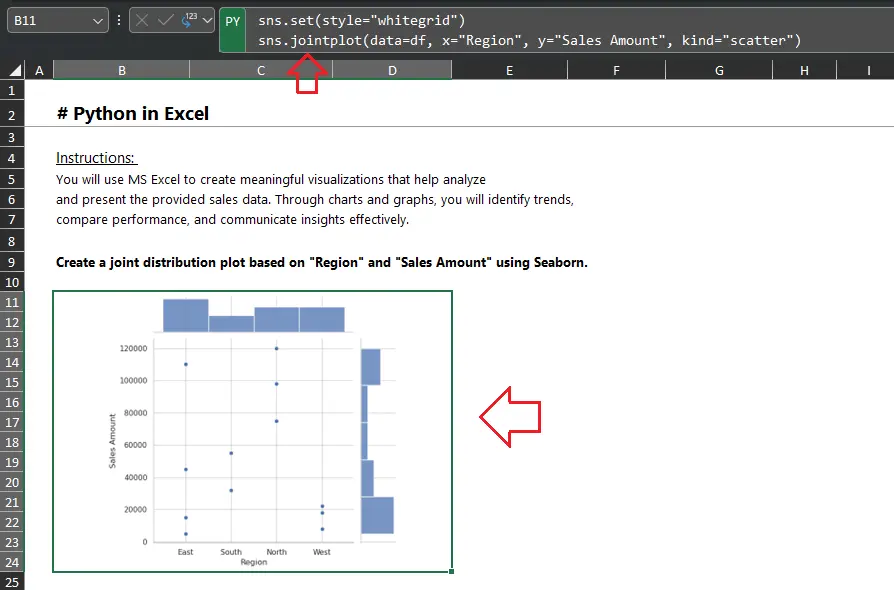Select column E header
The width and height of the screenshot is (894, 590).
tap(509, 70)
